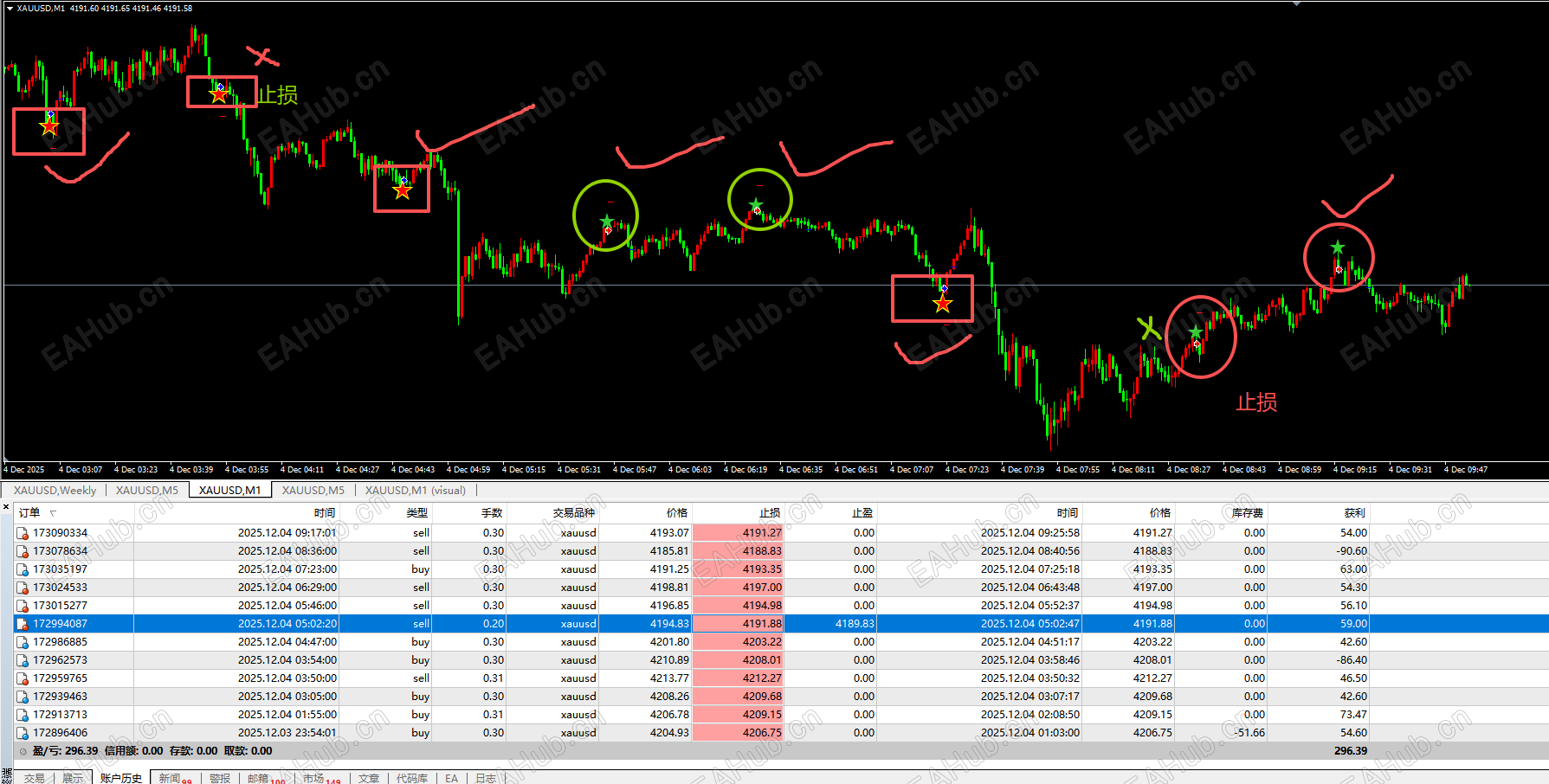Viewport: 1549px width, 784px height.
Task: Click the buy order icon for 172962573
Action: click(x=23, y=660)
